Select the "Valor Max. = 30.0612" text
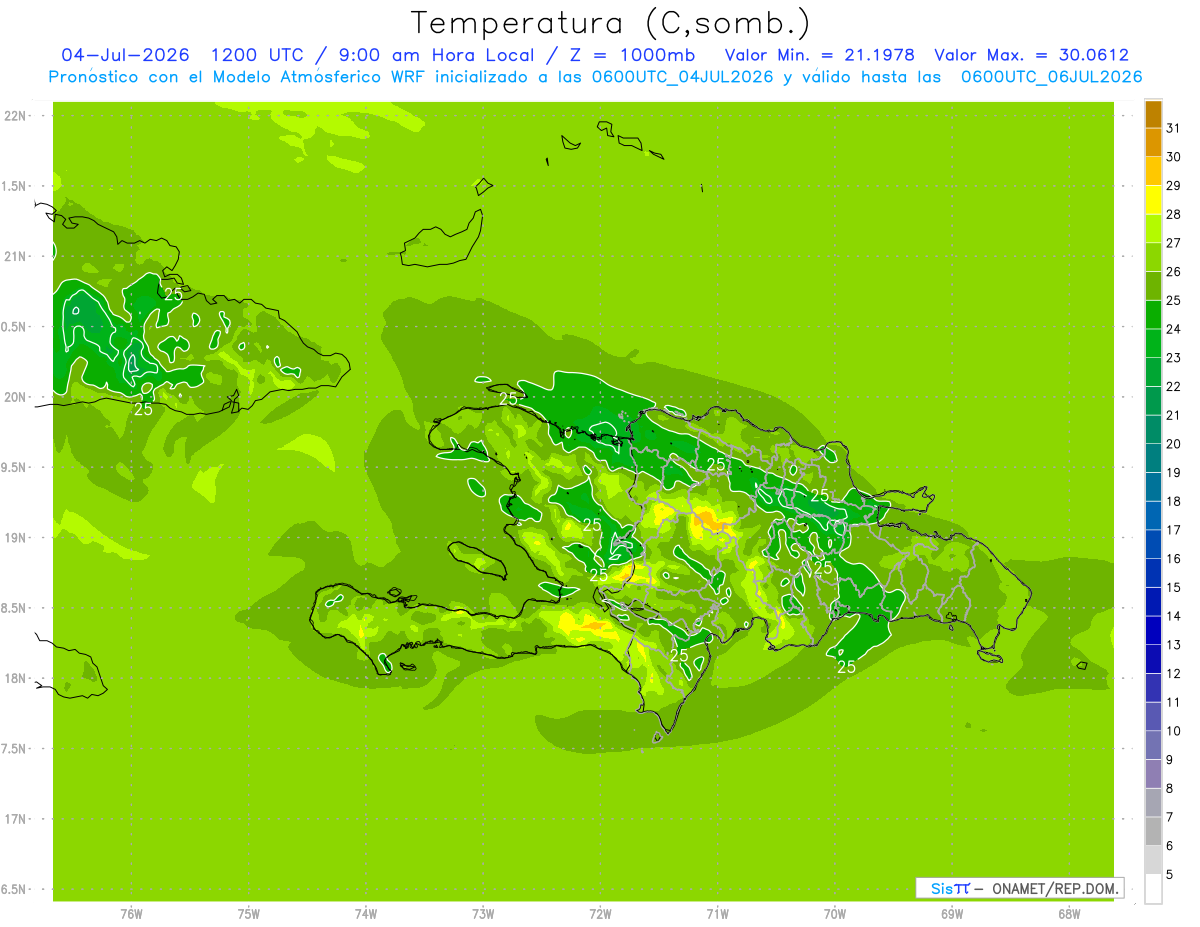 (1031, 55)
